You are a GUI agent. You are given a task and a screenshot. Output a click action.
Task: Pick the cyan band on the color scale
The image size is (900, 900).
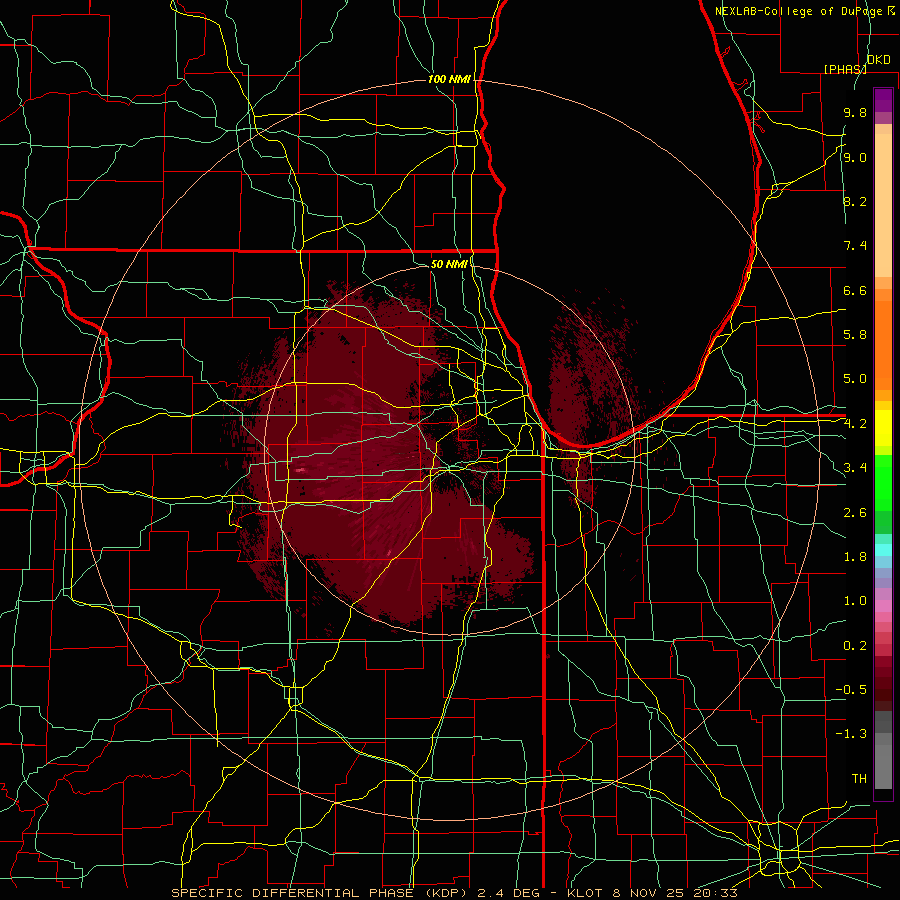(x=883, y=550)
